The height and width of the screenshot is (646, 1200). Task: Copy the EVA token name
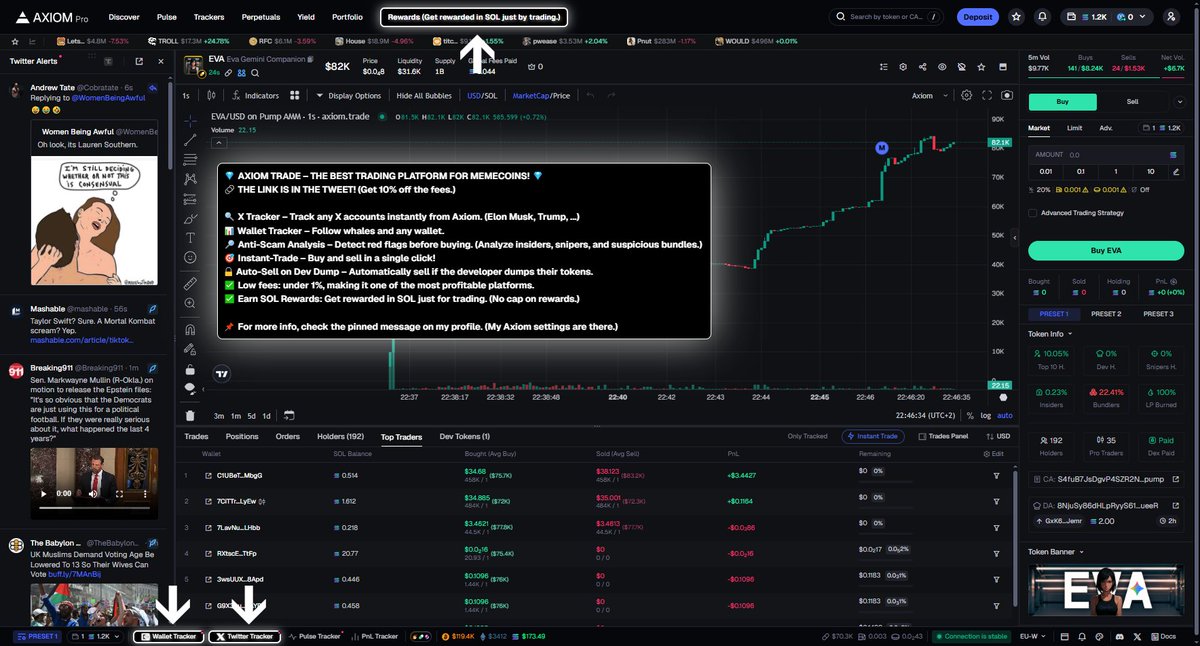tap(310, 60)
